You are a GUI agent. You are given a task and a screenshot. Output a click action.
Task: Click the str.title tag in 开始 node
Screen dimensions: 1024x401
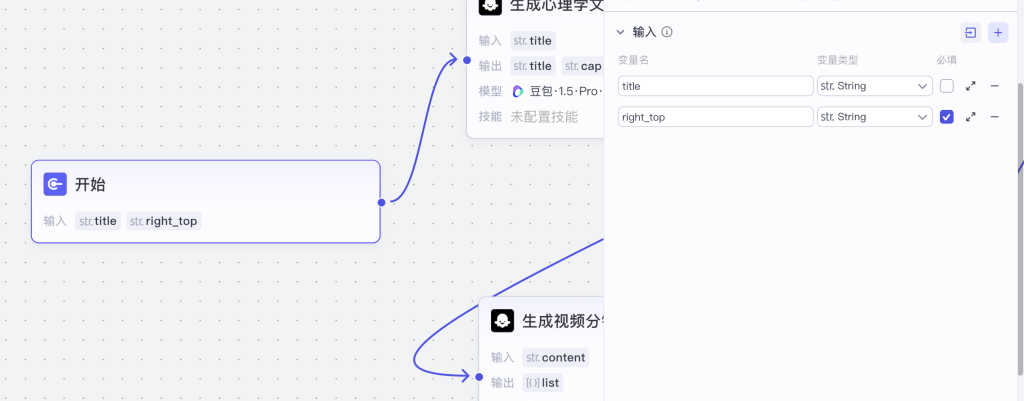[x=98, y=221]
